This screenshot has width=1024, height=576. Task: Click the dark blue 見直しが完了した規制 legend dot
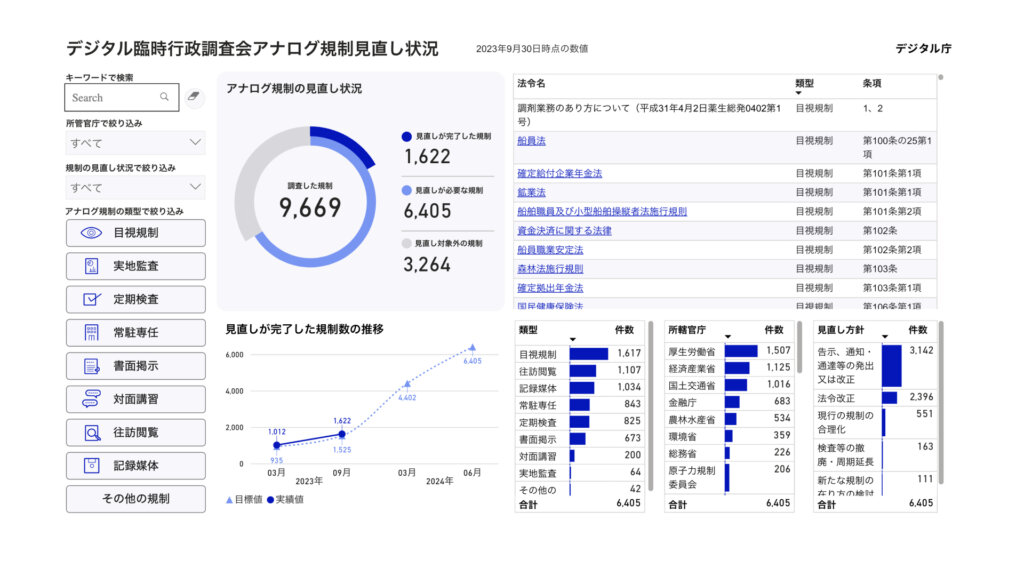(x=406, y=136)
